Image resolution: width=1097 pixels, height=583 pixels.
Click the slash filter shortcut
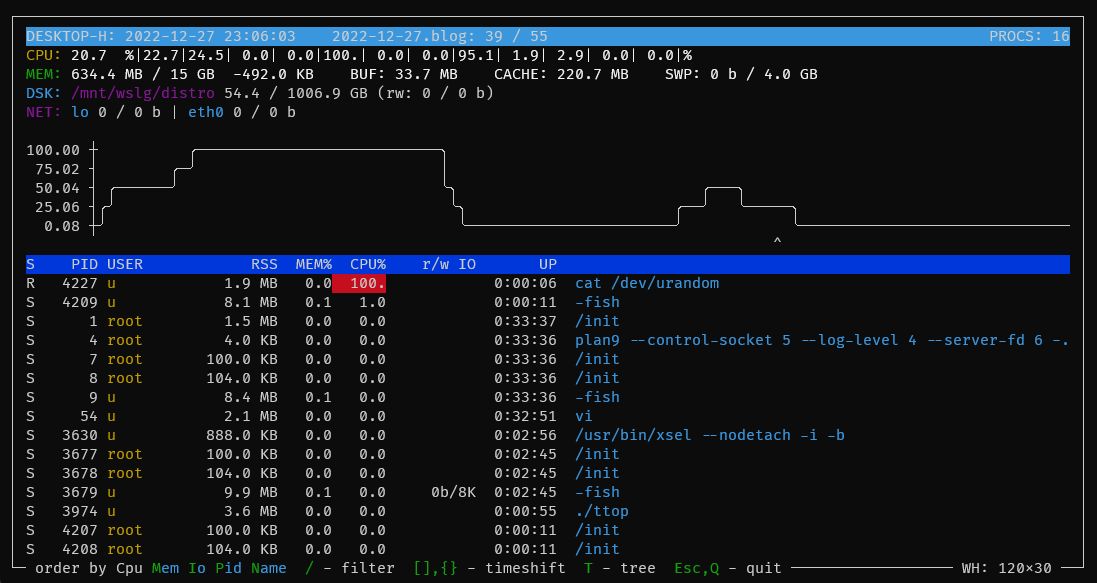(309, 568)
